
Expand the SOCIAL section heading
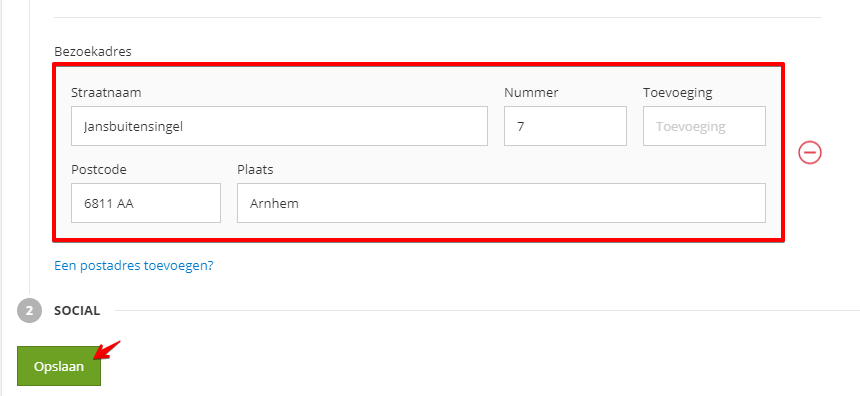pyautogui.click(x=77, y=311)
